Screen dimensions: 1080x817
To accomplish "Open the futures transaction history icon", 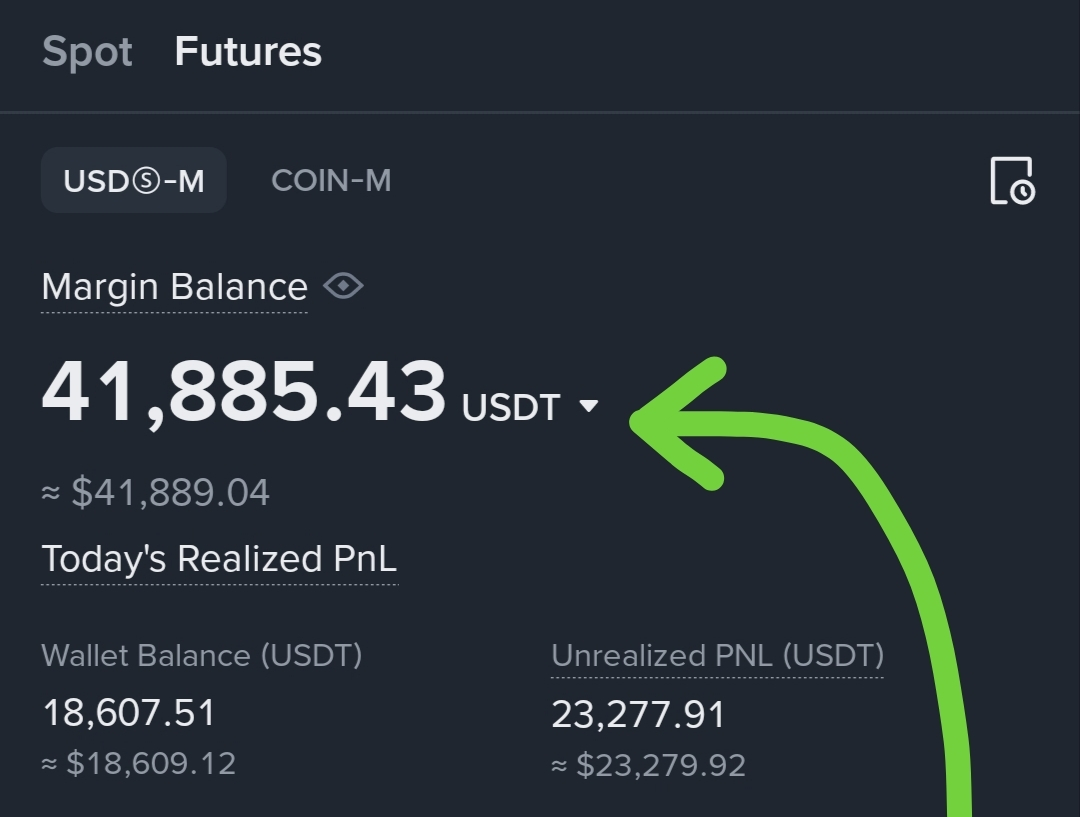I will click(1012, 181).
